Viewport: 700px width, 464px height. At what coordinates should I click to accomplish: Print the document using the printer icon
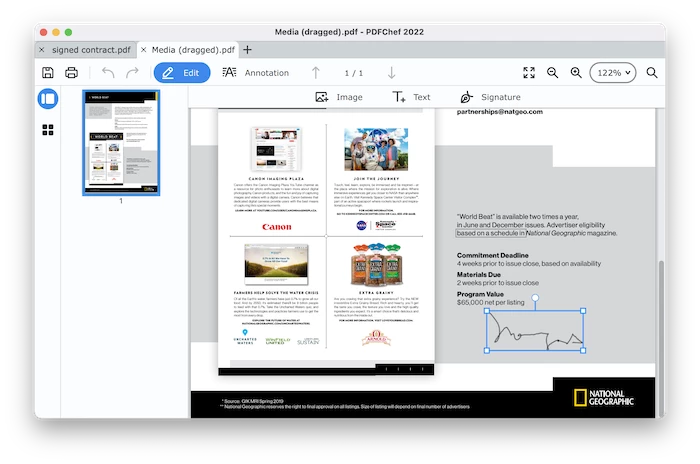pos(71,72)
